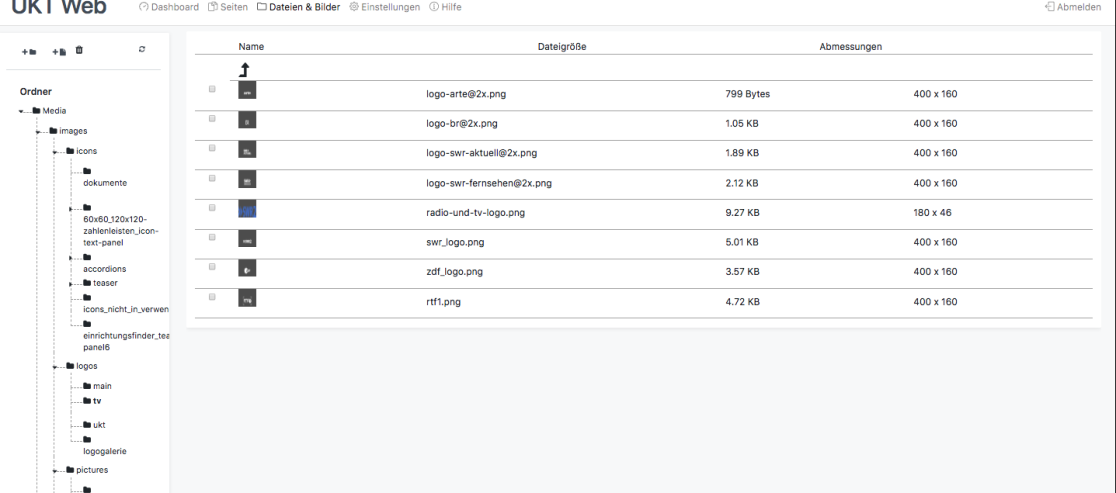The image size is (1116, 493).
Task: Open Dateien & Bilder section
Action: pos(298,7)
